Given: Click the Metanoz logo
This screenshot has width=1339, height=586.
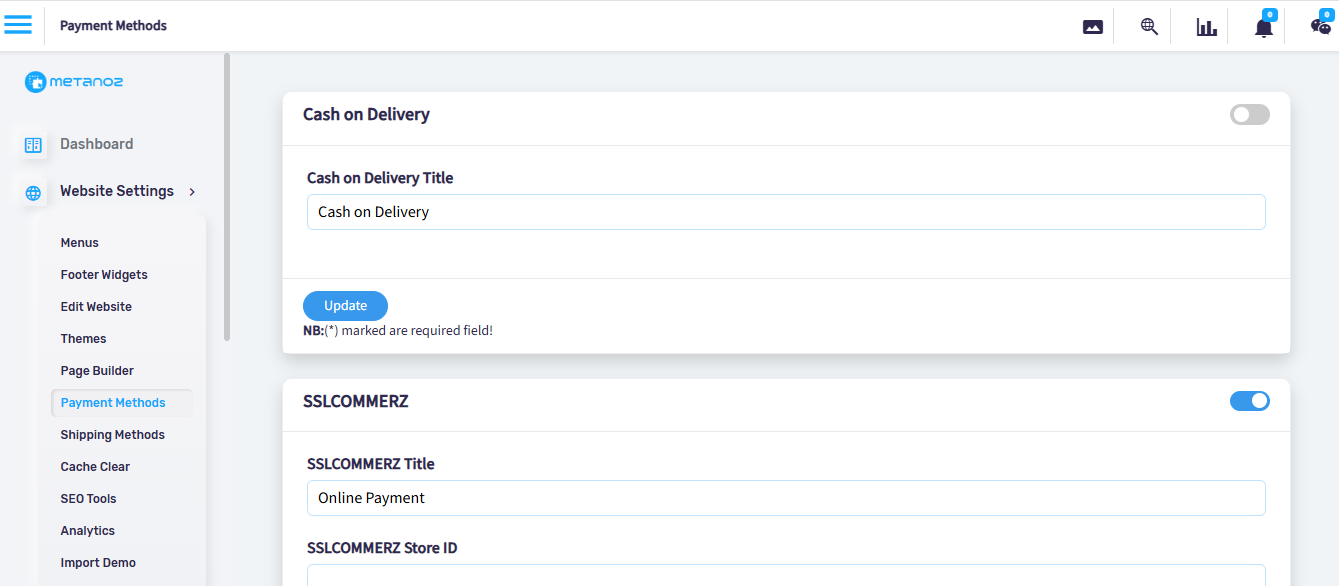Looking at the screenshot, I should click(x=74, y=82).
